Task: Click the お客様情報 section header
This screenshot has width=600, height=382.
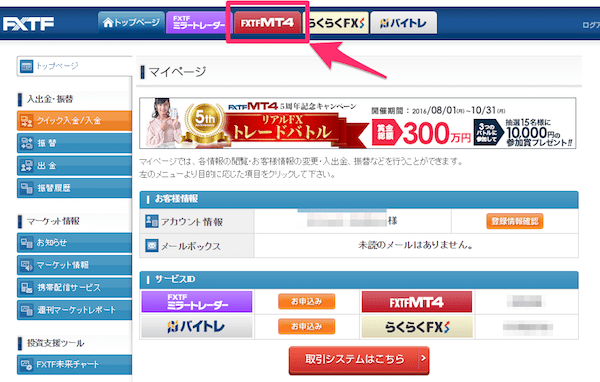Action: click(359, 199)
